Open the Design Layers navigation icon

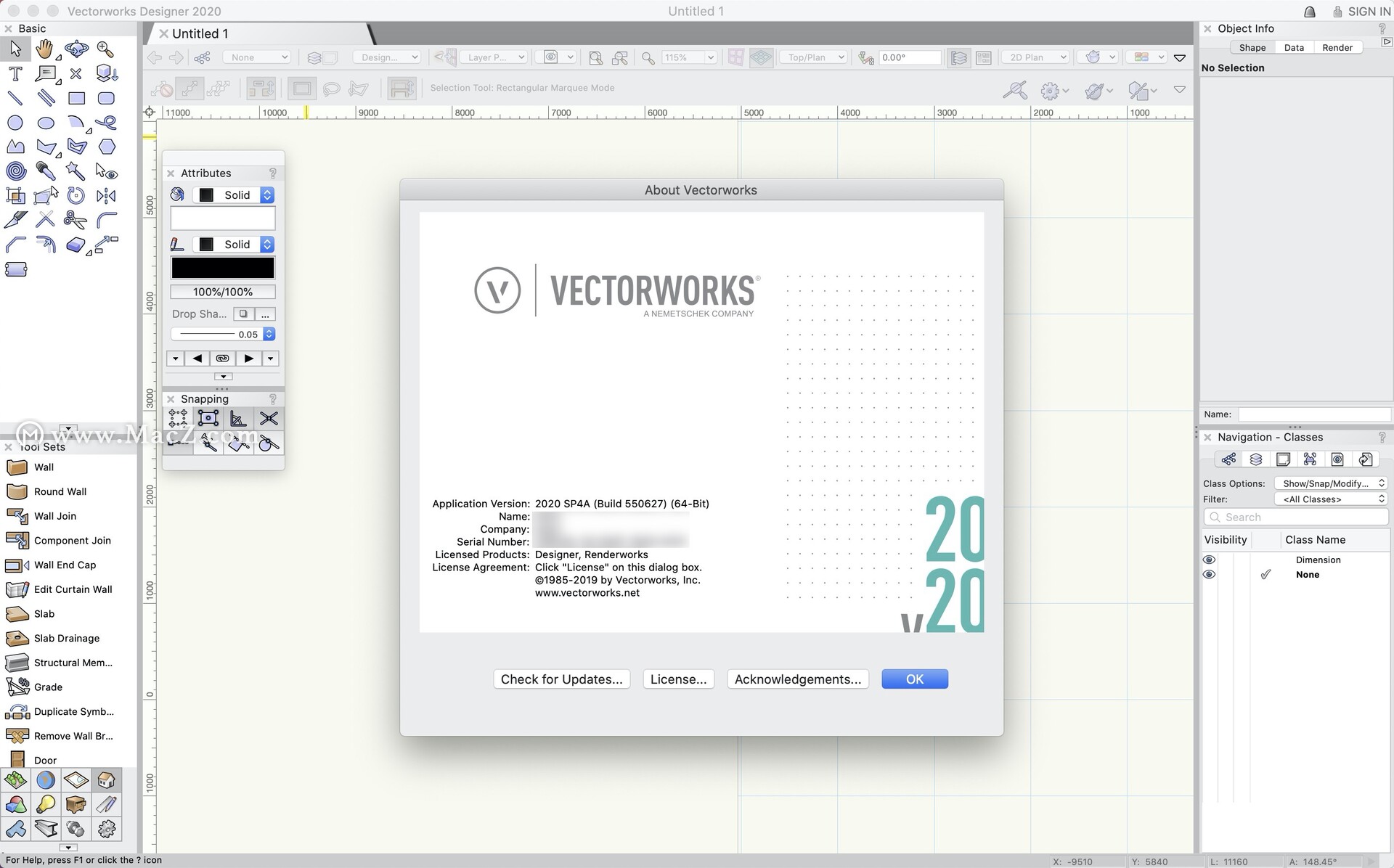[1256, 459]
